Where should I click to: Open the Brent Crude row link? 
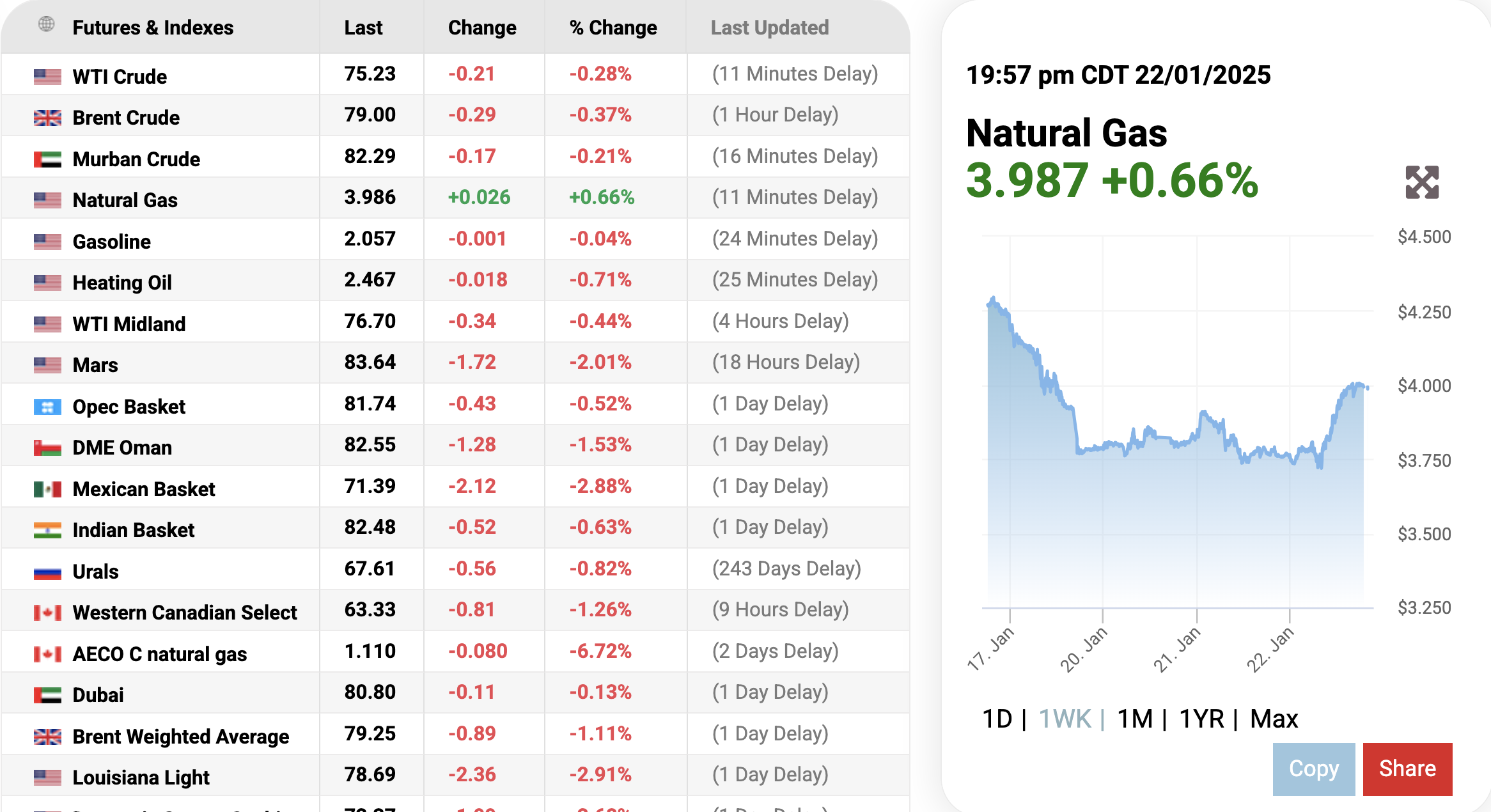pos(126,118)
